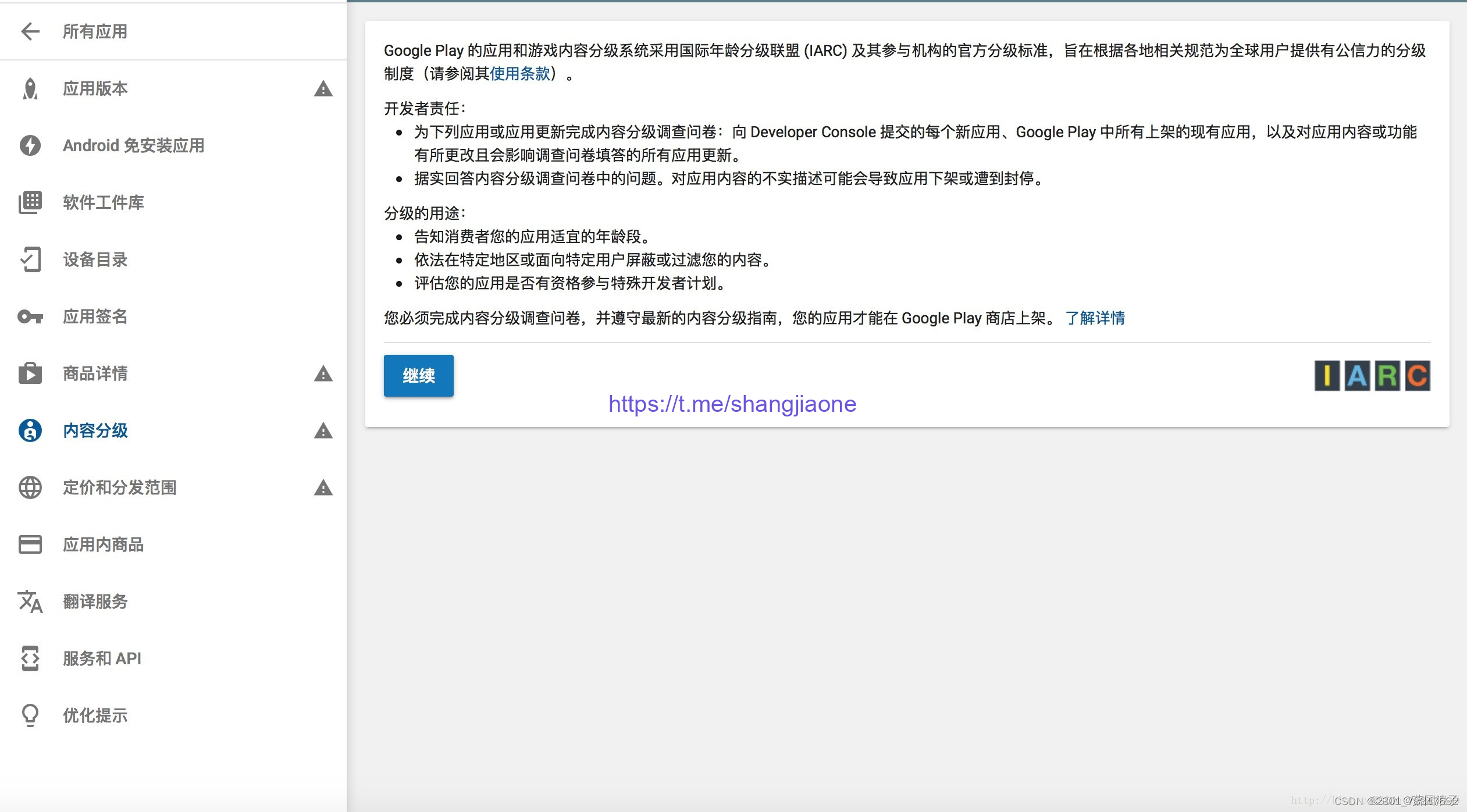Click the credit card 应用内商品 icon
This screenshot has width=1467, height=812.
(30, 544)
